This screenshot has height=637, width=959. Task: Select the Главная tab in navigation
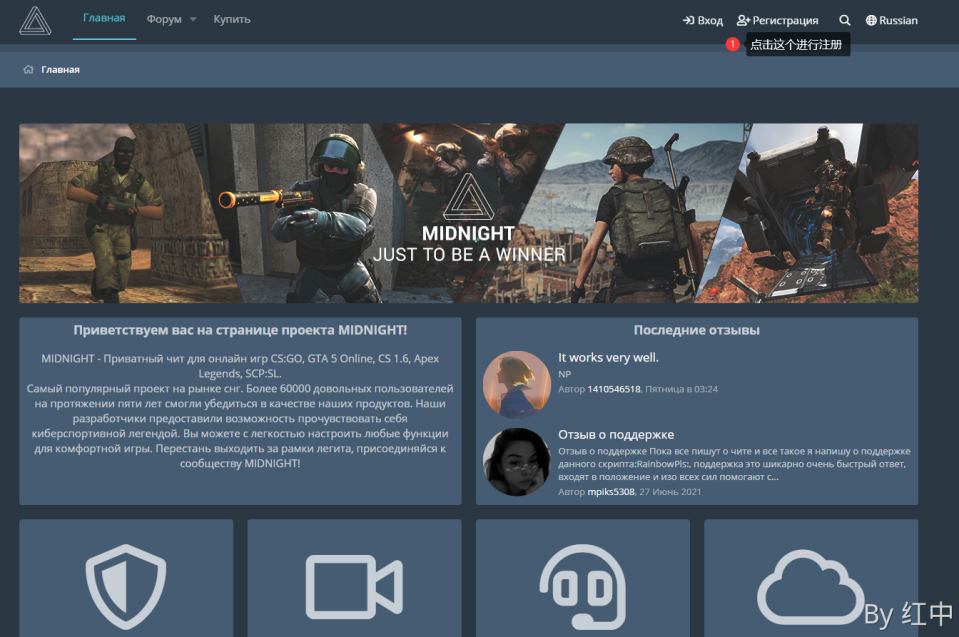[104, 19]
